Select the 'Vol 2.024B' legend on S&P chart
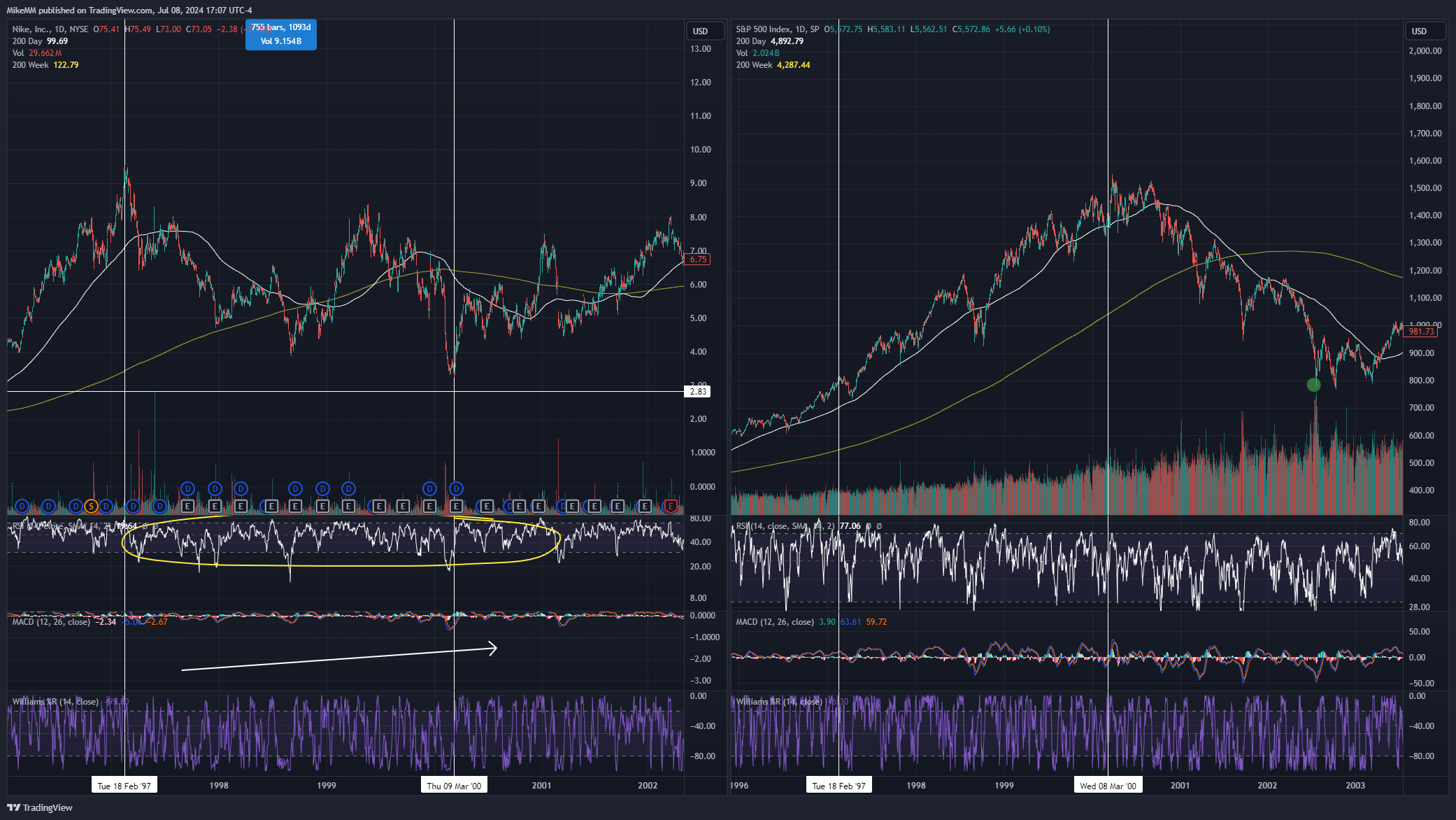The height and width of the screenshot is (820, 1456). tap(757, 53)
